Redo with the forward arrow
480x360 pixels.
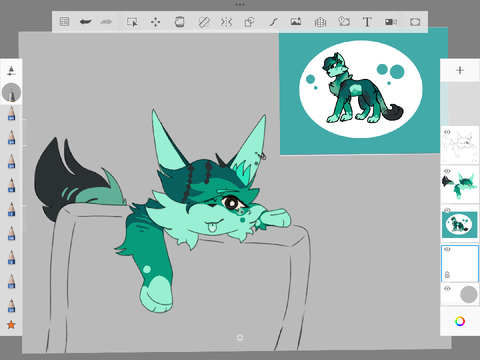[x=106, y=22]
